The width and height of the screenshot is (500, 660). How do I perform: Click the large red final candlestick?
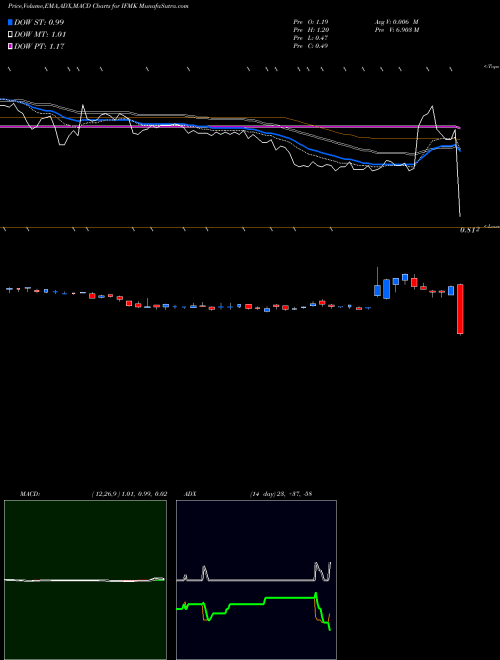click(460, 309)
